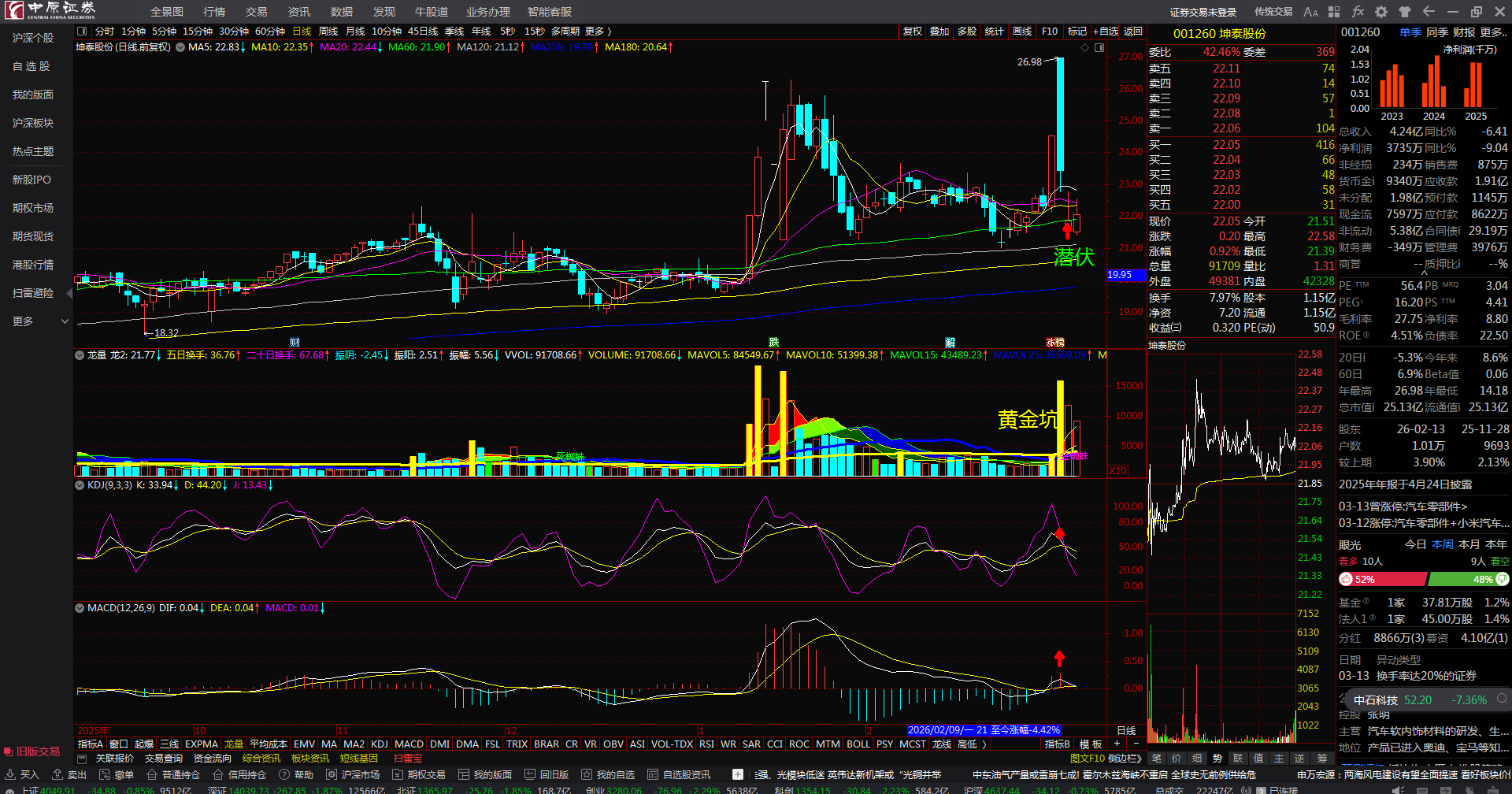Image resolution: width=1512 pixels, height=794 pixels.
Task: Click the small panel icon left of 关联报价
Action: 82,759
